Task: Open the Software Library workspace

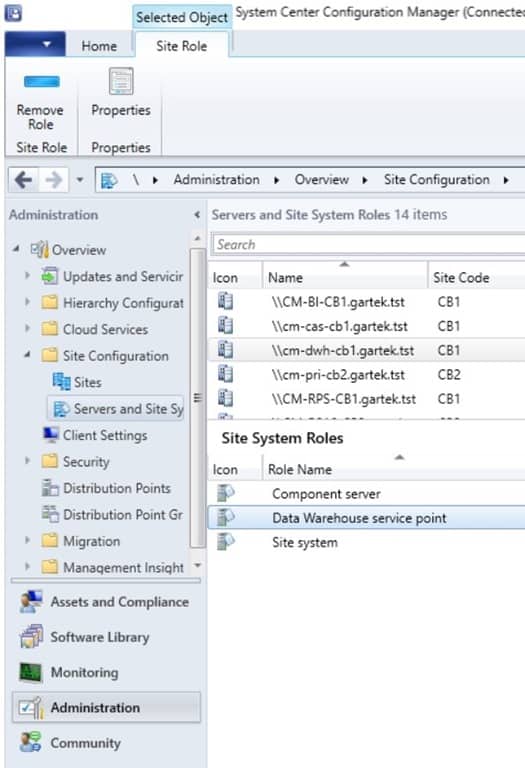Action: (x=106, y=637)
